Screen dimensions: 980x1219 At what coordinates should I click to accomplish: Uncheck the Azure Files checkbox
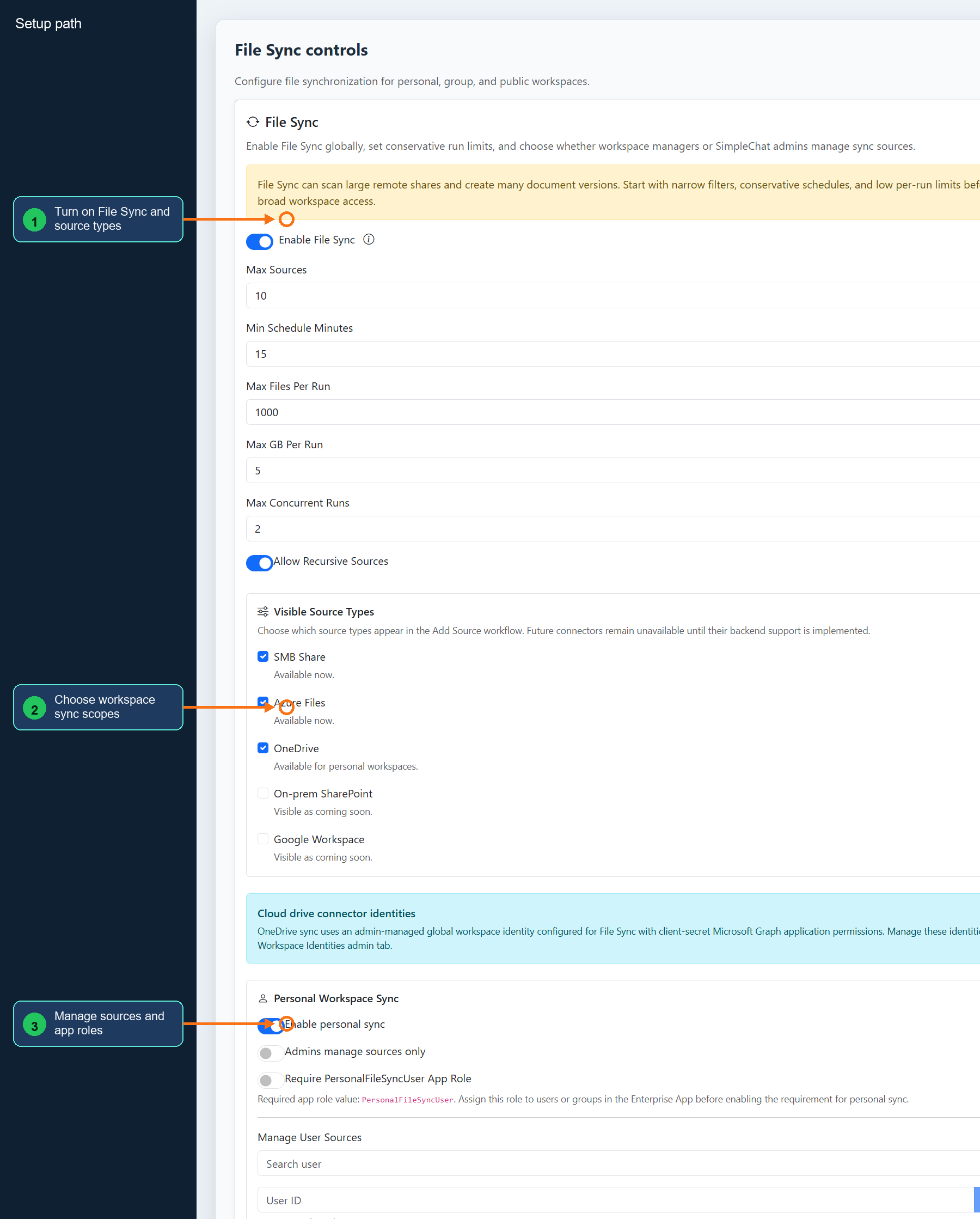263,702
